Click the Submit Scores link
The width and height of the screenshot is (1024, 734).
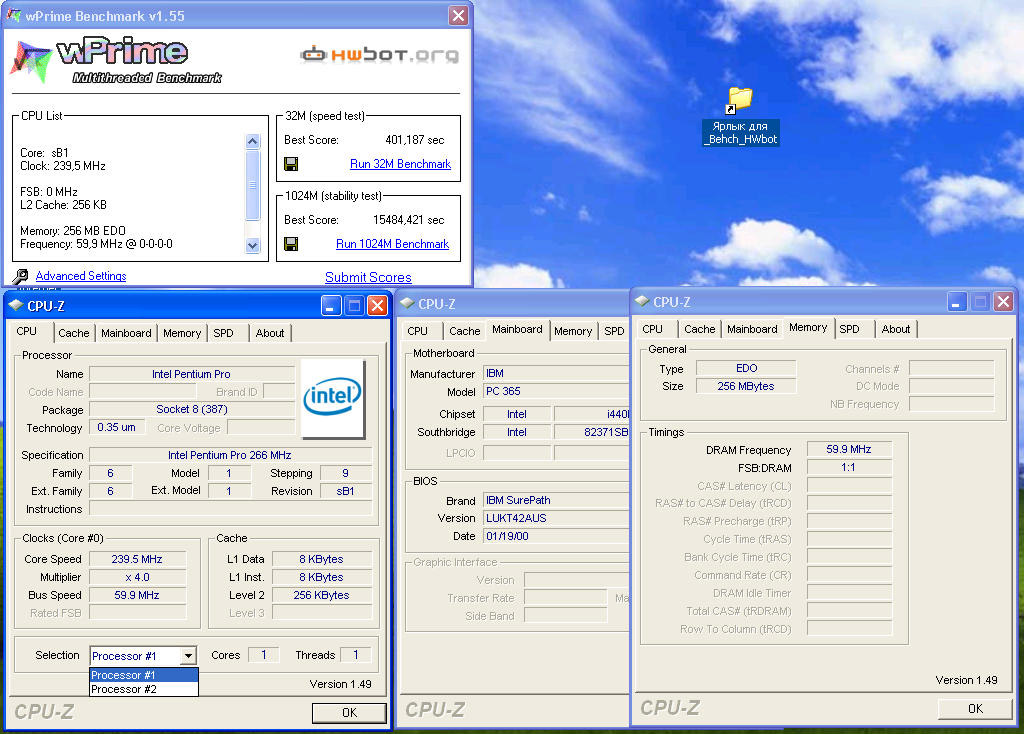coord(368,277)
